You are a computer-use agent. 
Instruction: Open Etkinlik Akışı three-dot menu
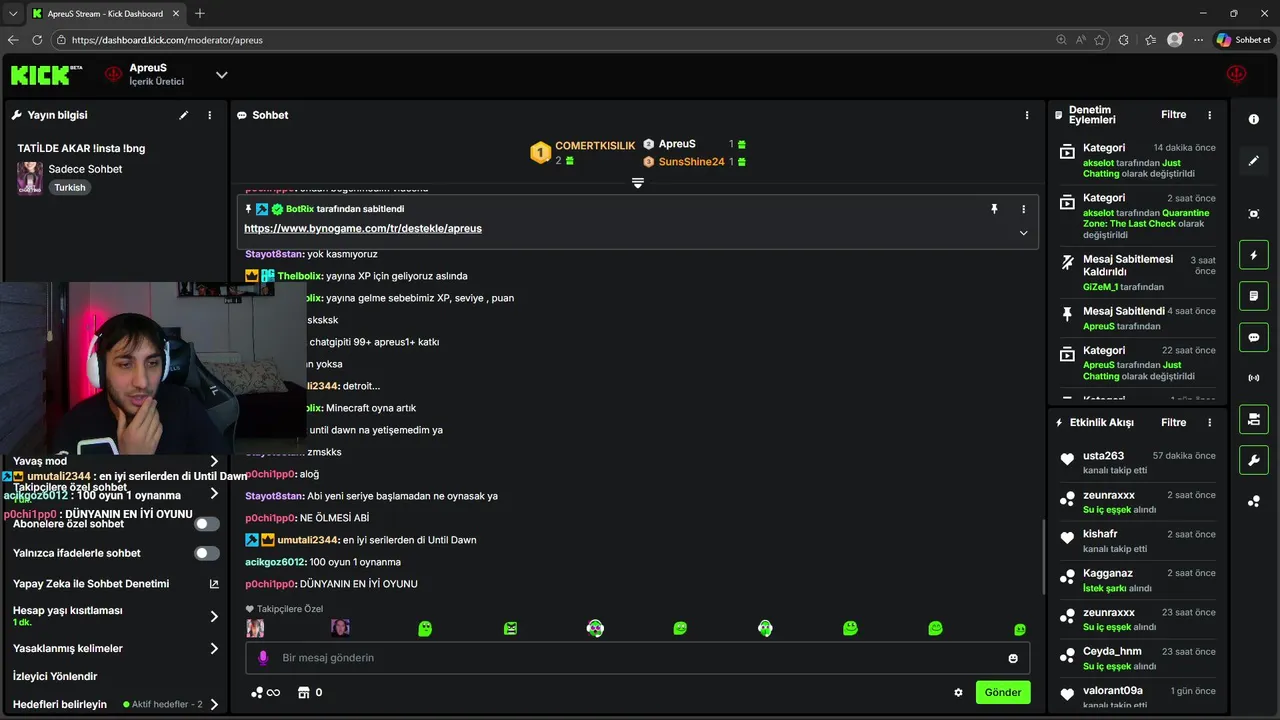pos(1210,422)
